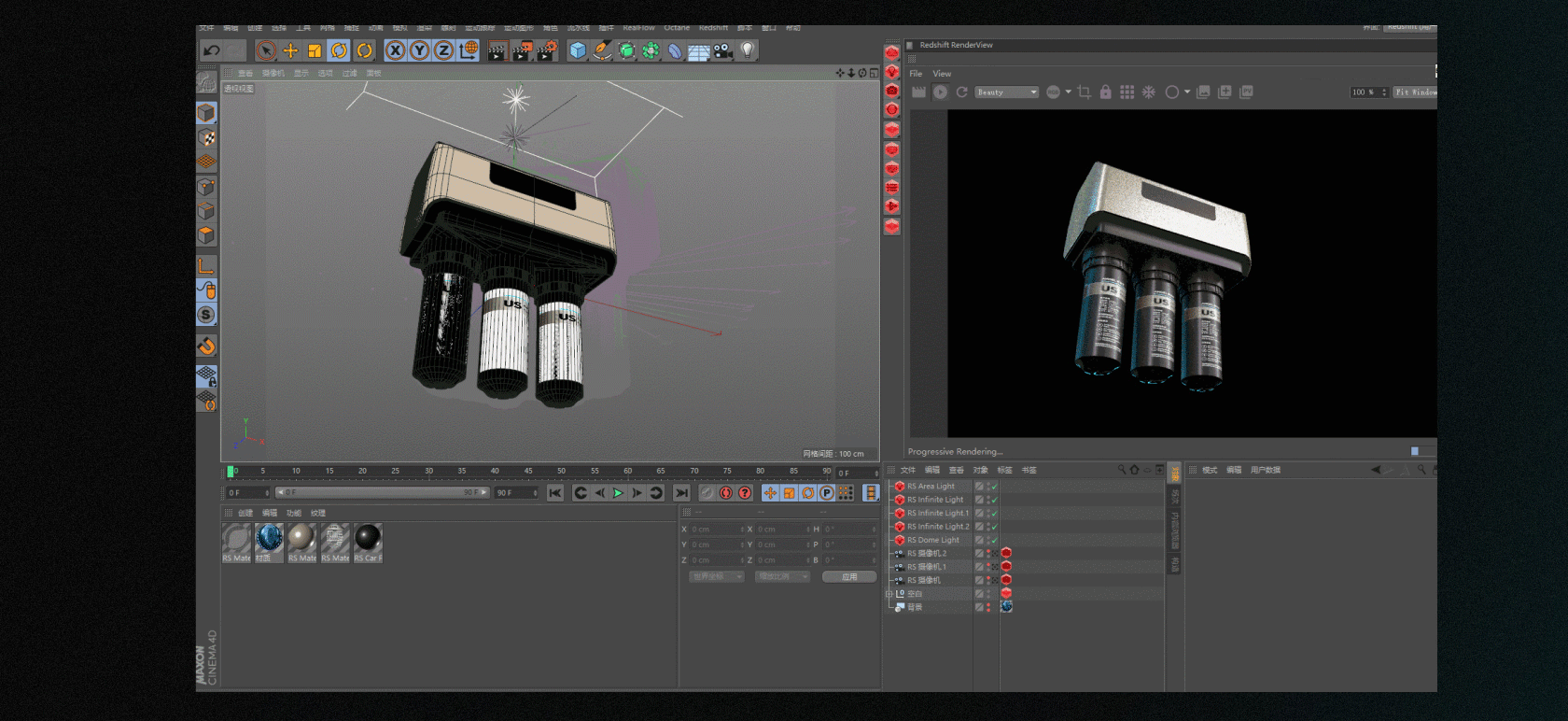
Task: Open the green subdivision generator icon
Action: [627, 50]
